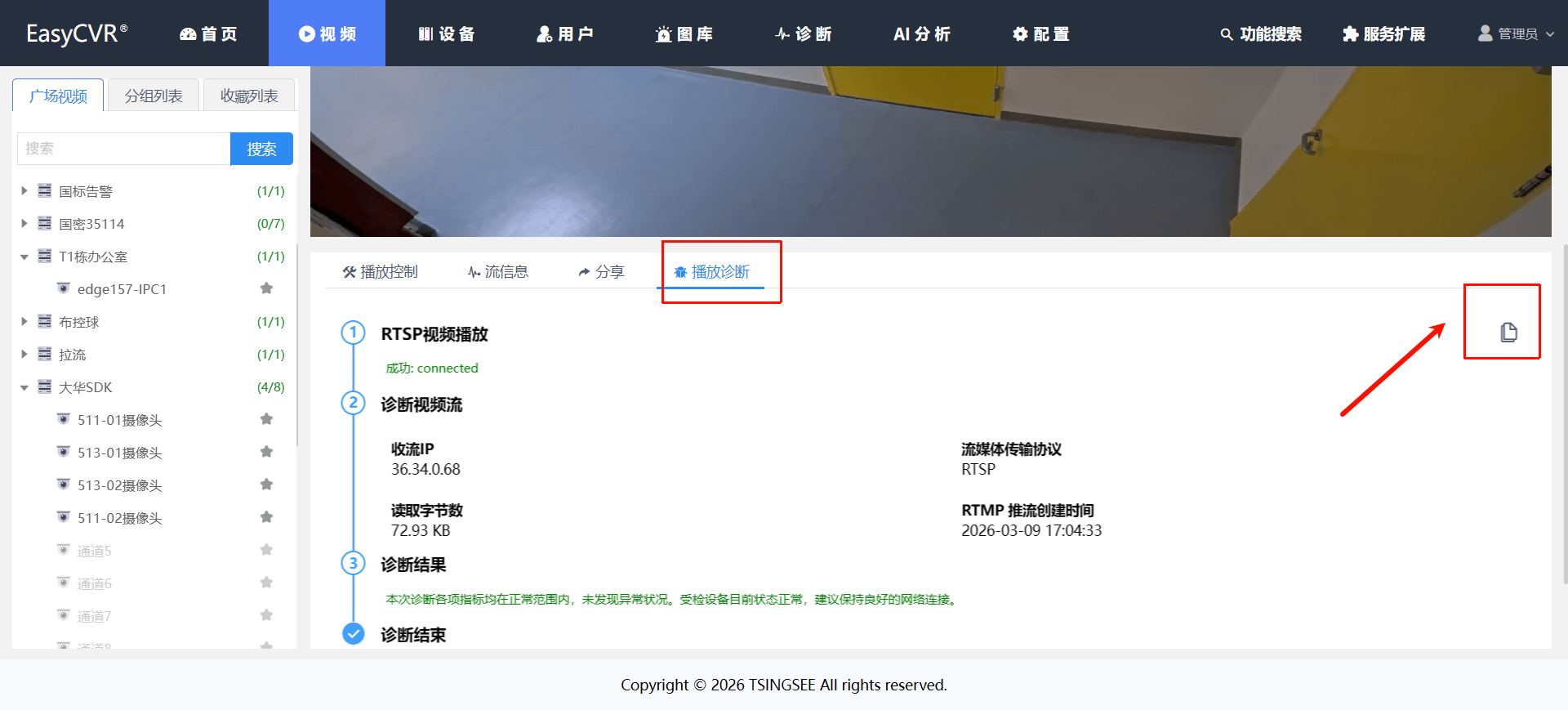
Task: Open 功能搜索 in the header
Action: pos(1261,33)
